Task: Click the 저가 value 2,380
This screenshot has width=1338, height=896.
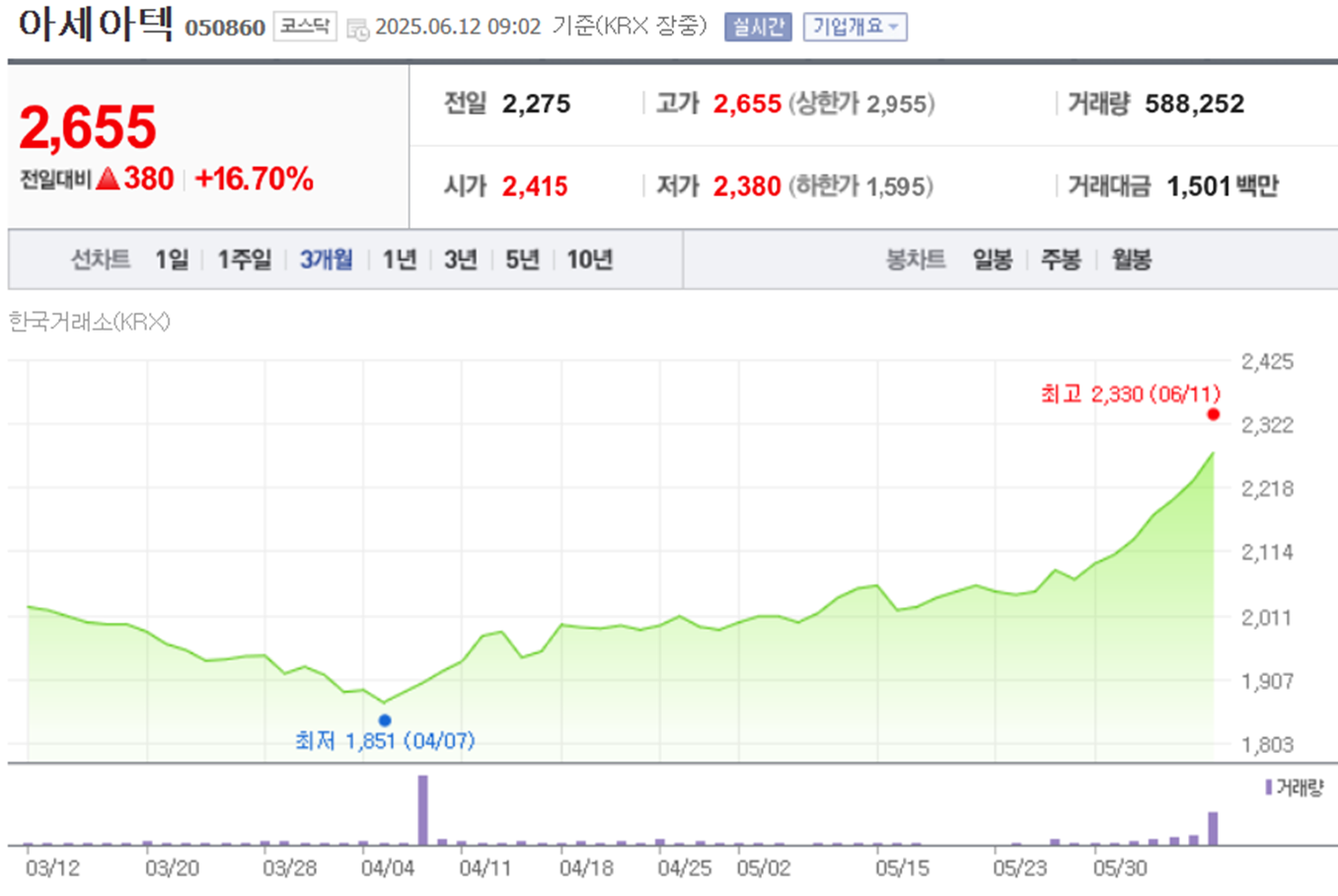Action: [x=747, y=187]
